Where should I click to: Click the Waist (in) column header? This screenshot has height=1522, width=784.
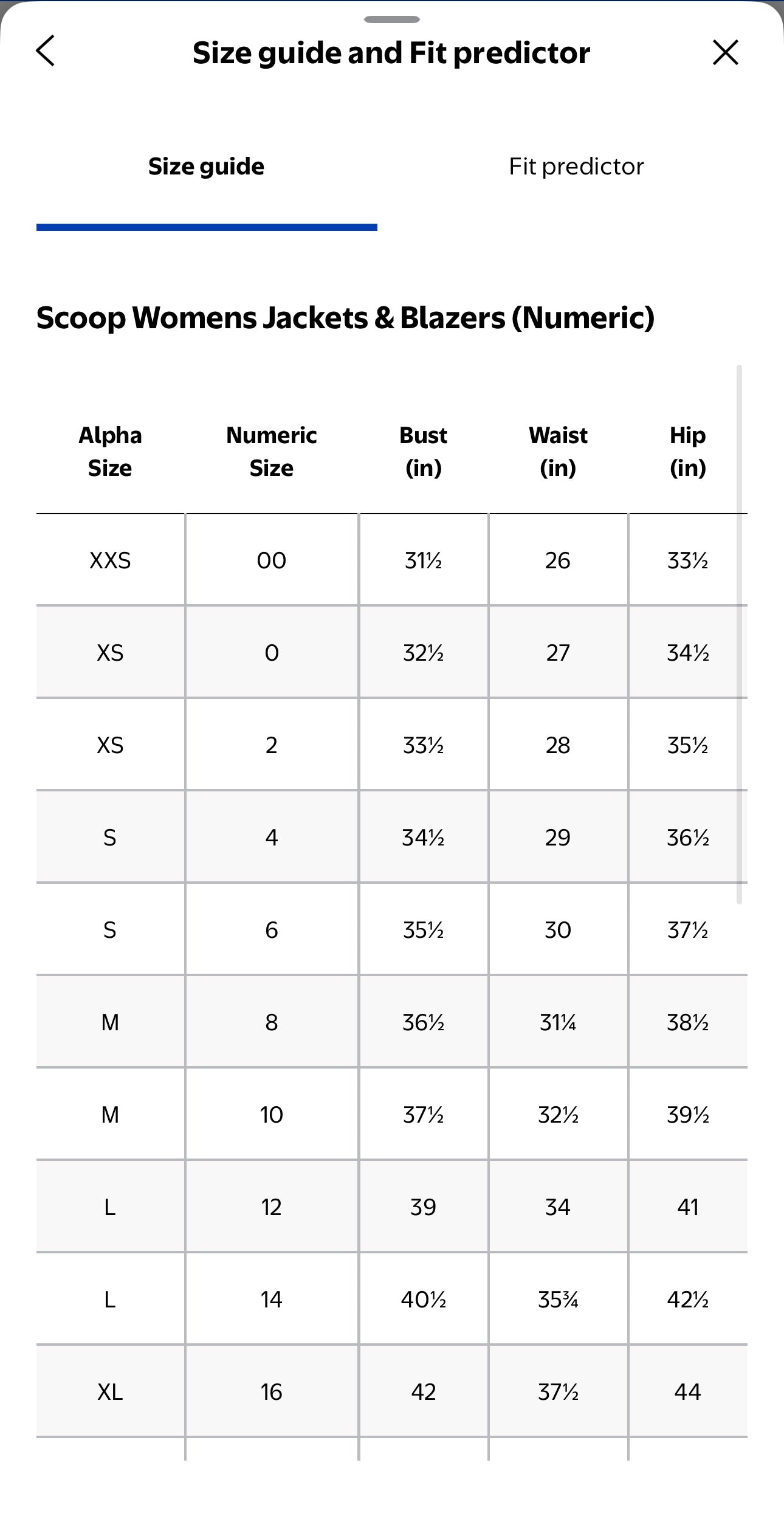coord(558,452)
